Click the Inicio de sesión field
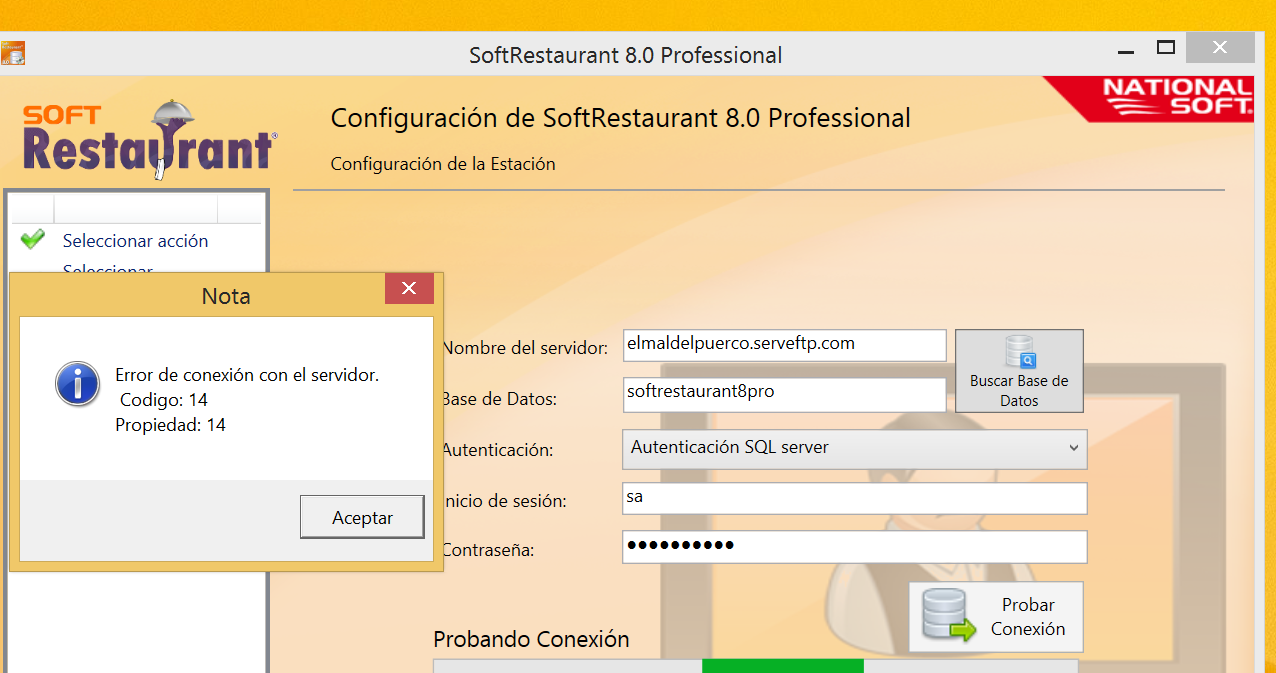The height and width of the screenshot is (673, 1276). pyautogui.click(x=854, y=498)
